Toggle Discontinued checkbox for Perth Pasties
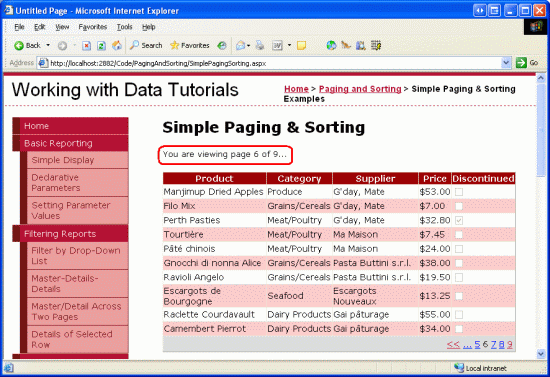550x377 pixels. pyautogui.click(x=458, y=220)
